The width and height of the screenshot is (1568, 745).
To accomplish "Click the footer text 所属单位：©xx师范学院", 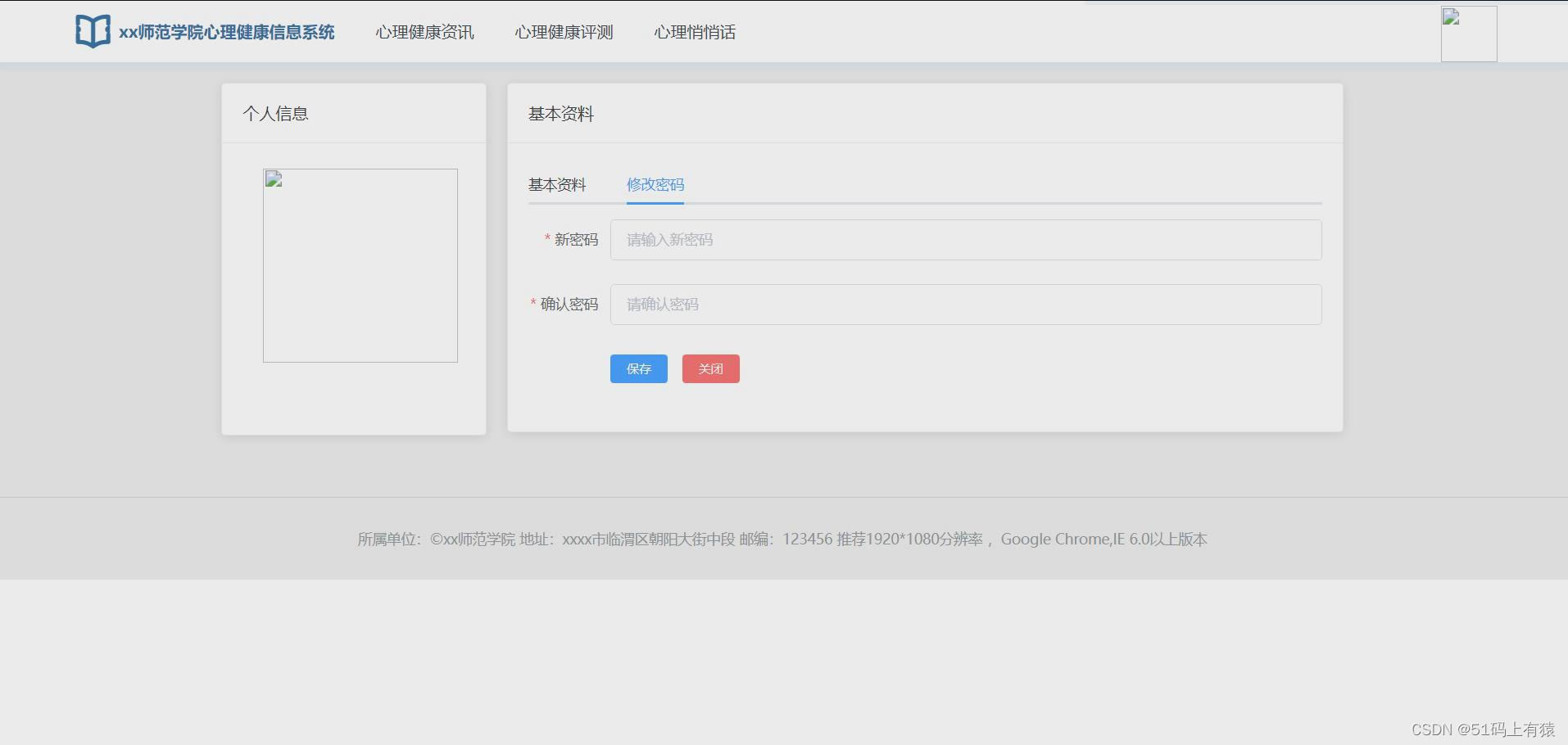I will pyautogui.click(x=437, y=540).
